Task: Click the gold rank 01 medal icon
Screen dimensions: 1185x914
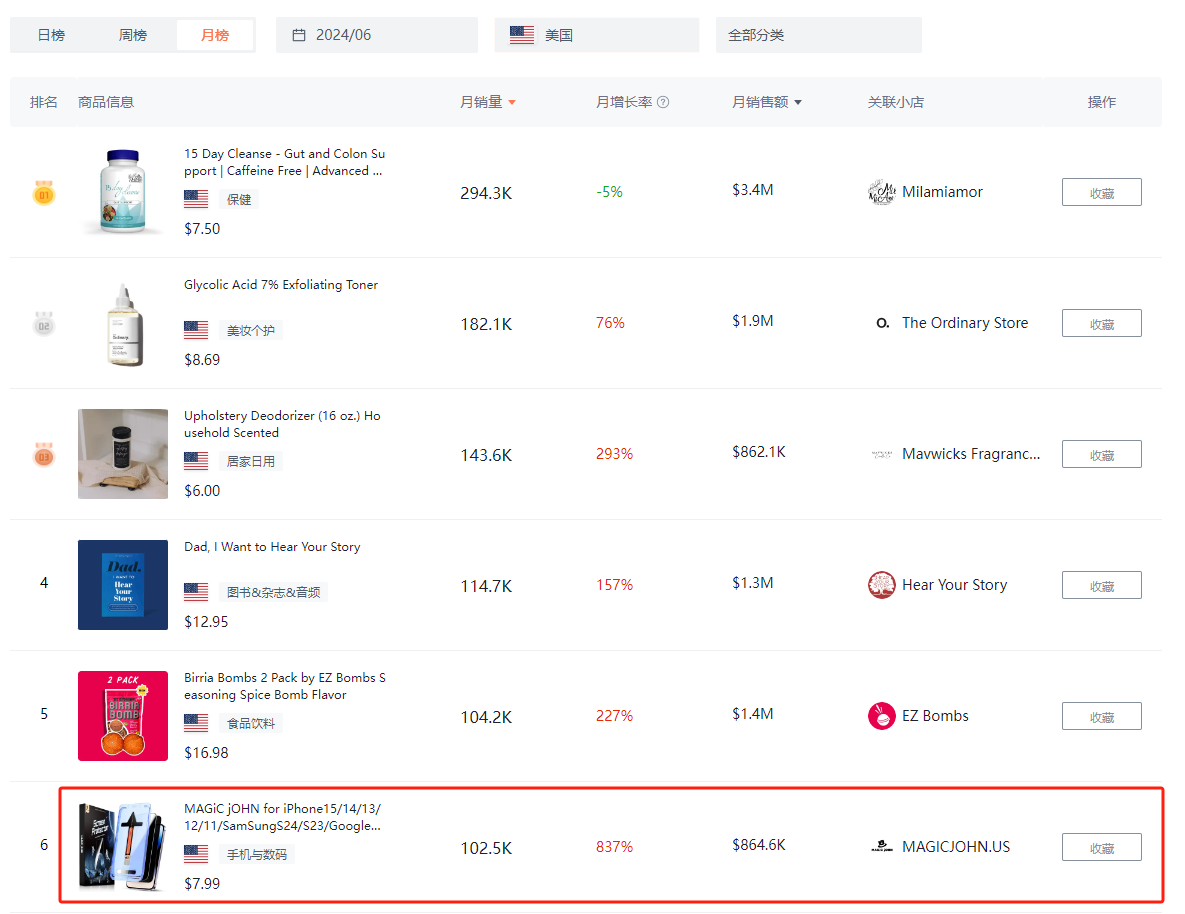Action: pyautogui.click(x=43, y=192)
